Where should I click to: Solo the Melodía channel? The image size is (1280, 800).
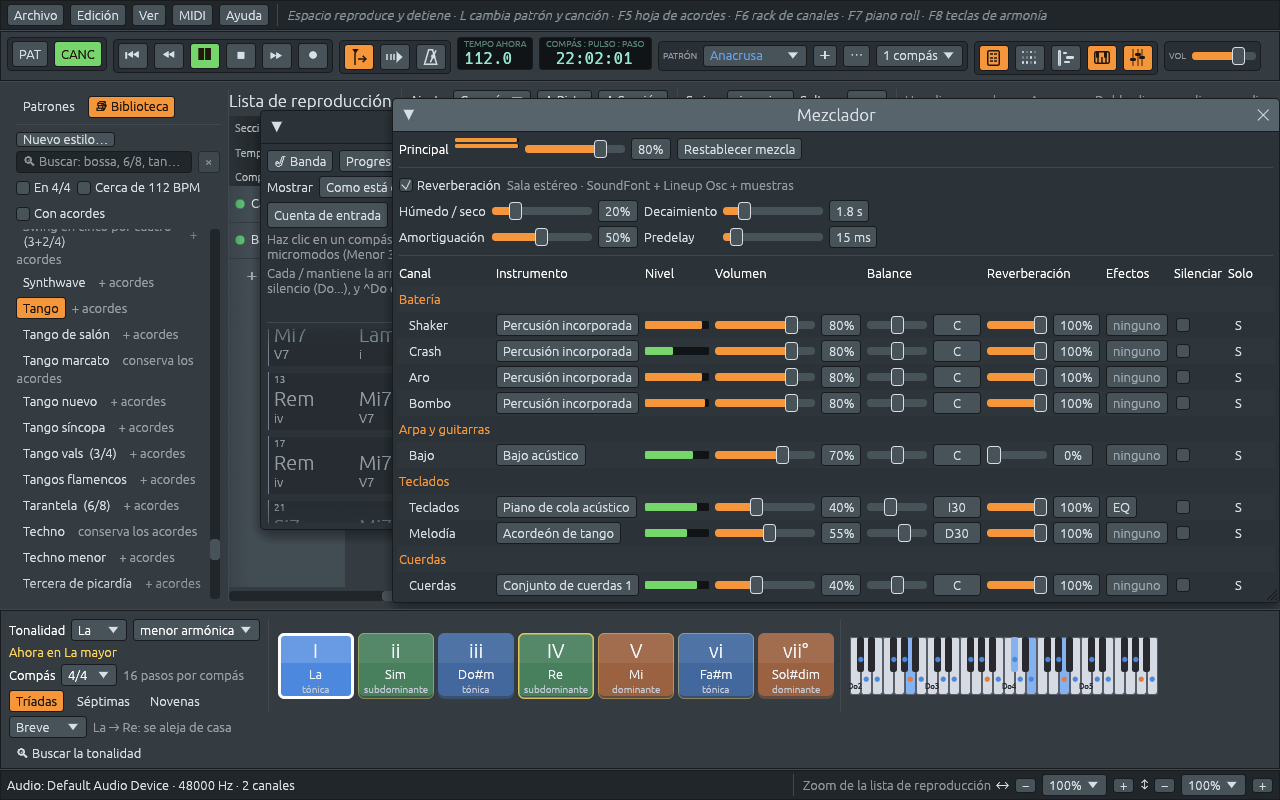coord(1238,533)
